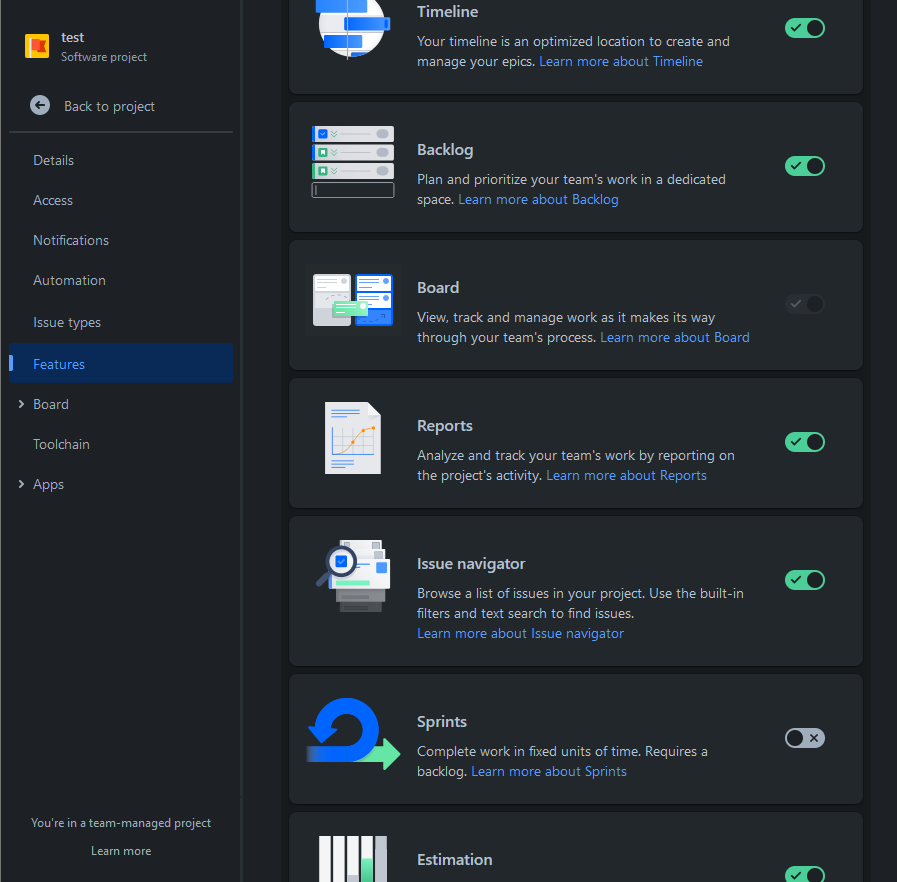Click Learn more about Reports
This screenshot has height=882, width=897.
(x=626, y=475)
